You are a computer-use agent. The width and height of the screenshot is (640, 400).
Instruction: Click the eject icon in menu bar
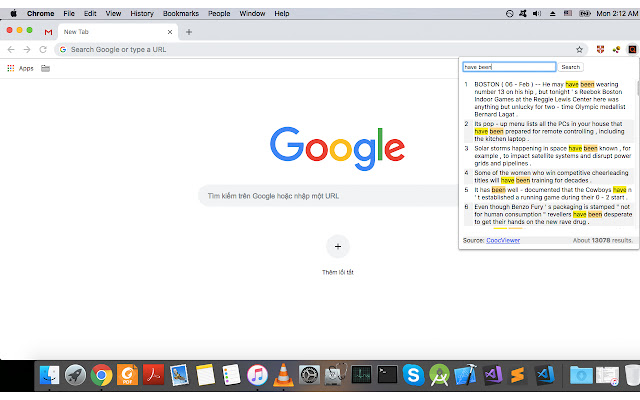(552, 13)
